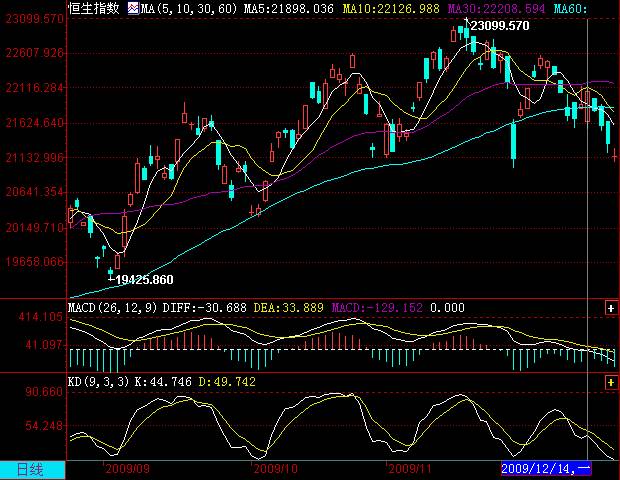
Task: Click the 恒生指数 index title
Action: pos(94,8)
